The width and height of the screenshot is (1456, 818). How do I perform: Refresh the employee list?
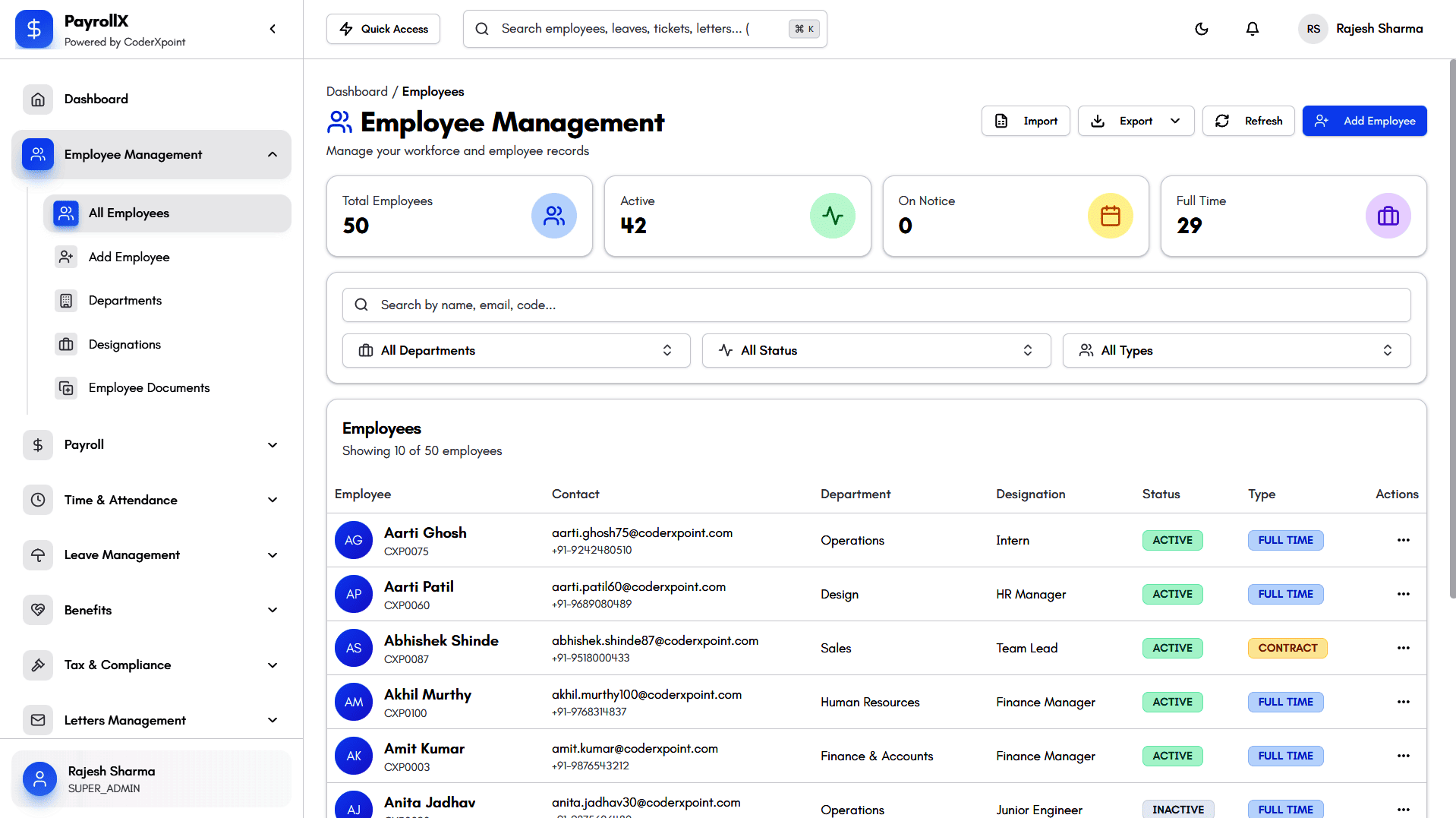click(1248, 121)
